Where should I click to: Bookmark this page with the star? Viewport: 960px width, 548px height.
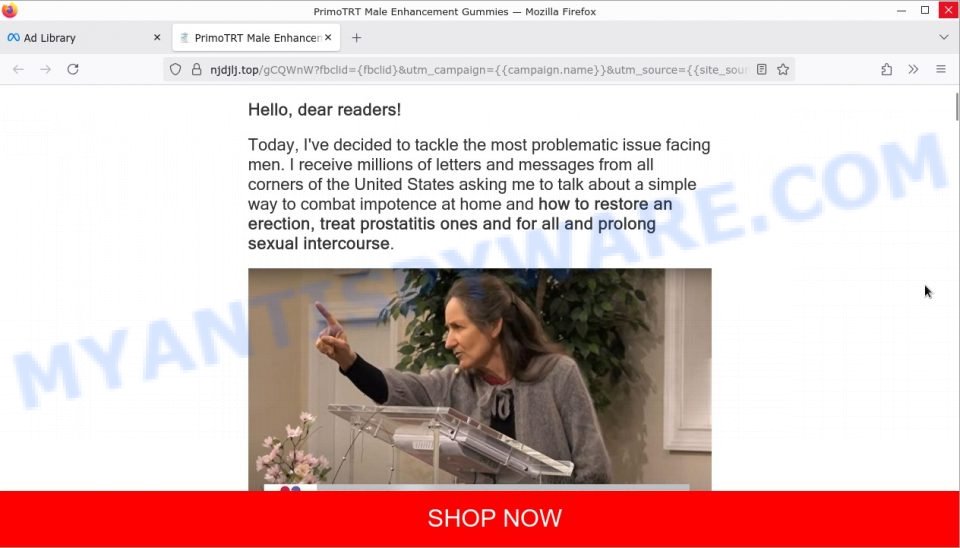pyautogui.click(x=783, y=69)
